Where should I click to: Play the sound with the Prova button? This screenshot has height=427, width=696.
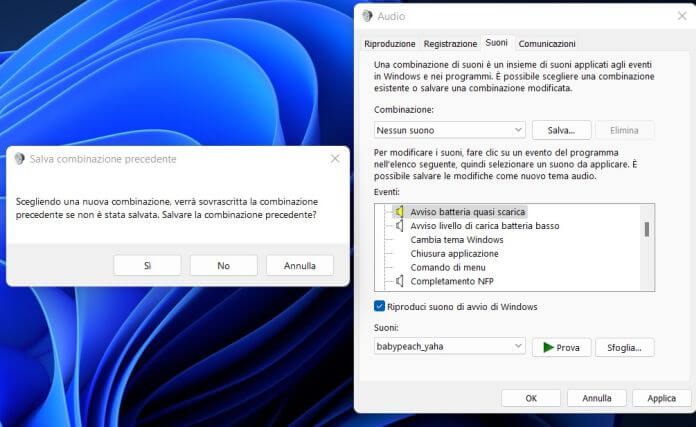coord(562,348)
